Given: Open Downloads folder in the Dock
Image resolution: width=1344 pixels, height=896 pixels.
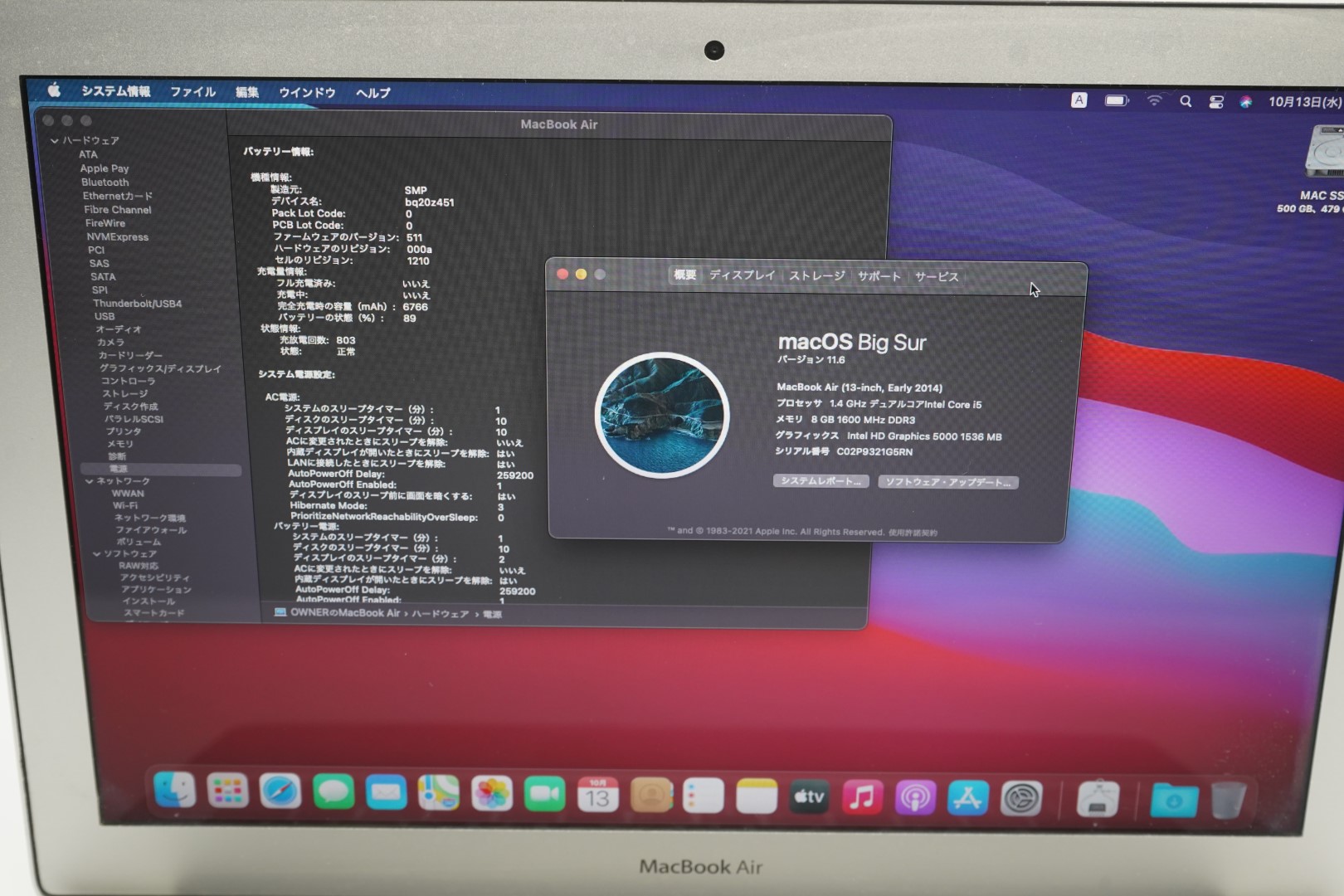Looking at the screenshot, I should (x=1173, y=801).
